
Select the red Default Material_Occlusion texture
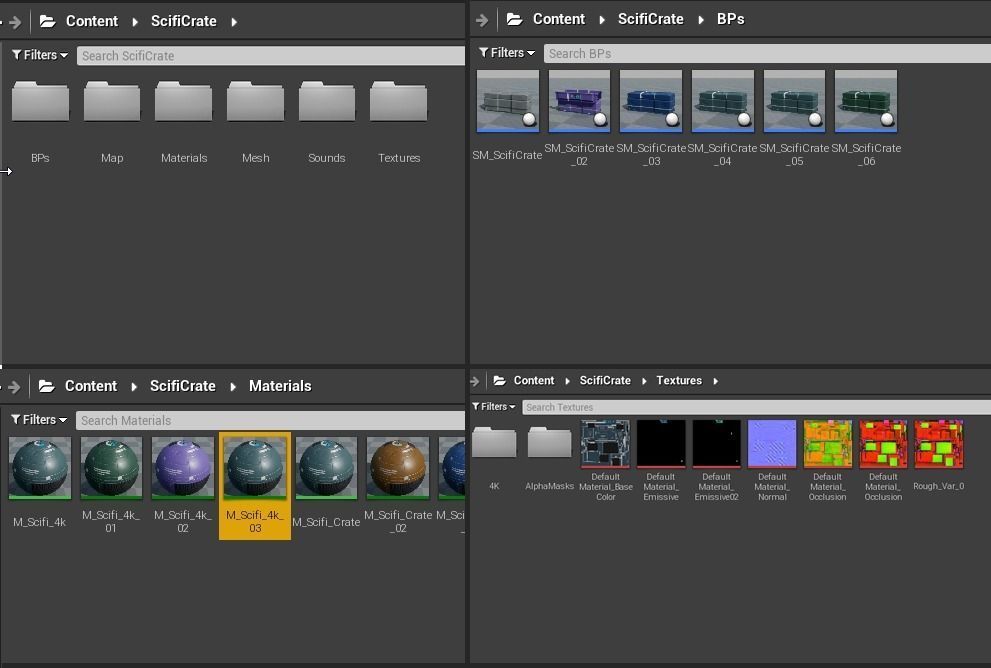(883, 444)
